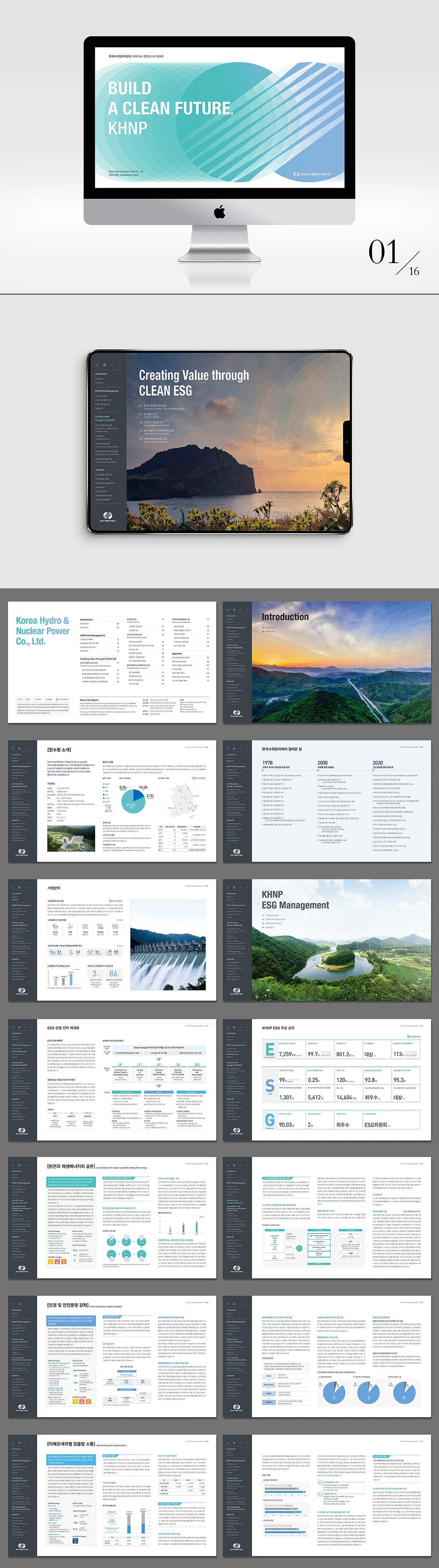Select the E icon on the ESG results page
The image size is (439, 1568).
tap(270, 1049)
